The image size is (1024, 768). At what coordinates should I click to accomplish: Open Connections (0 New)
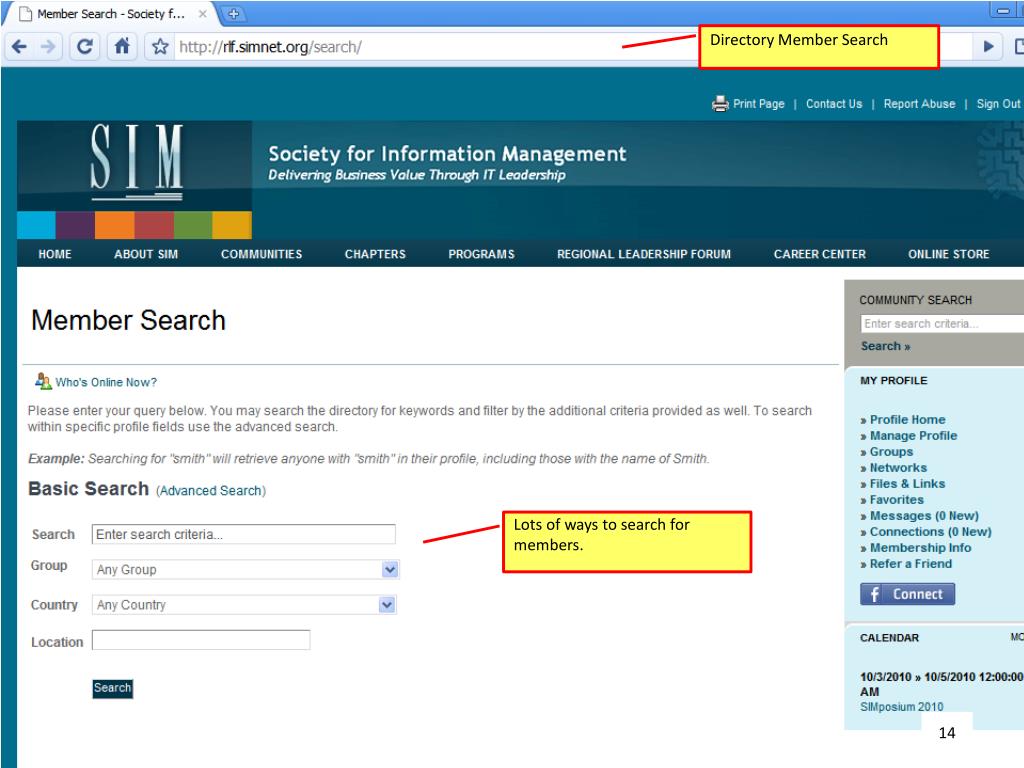click(931, 532)
